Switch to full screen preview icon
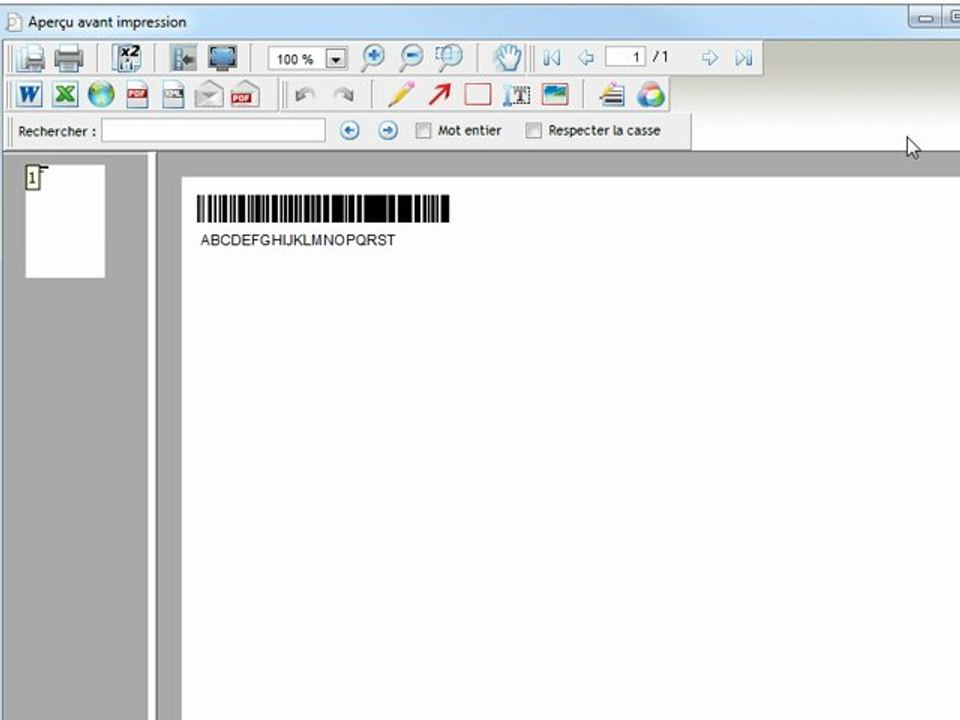This screenshot has width=960, height=720. (222, 58)
